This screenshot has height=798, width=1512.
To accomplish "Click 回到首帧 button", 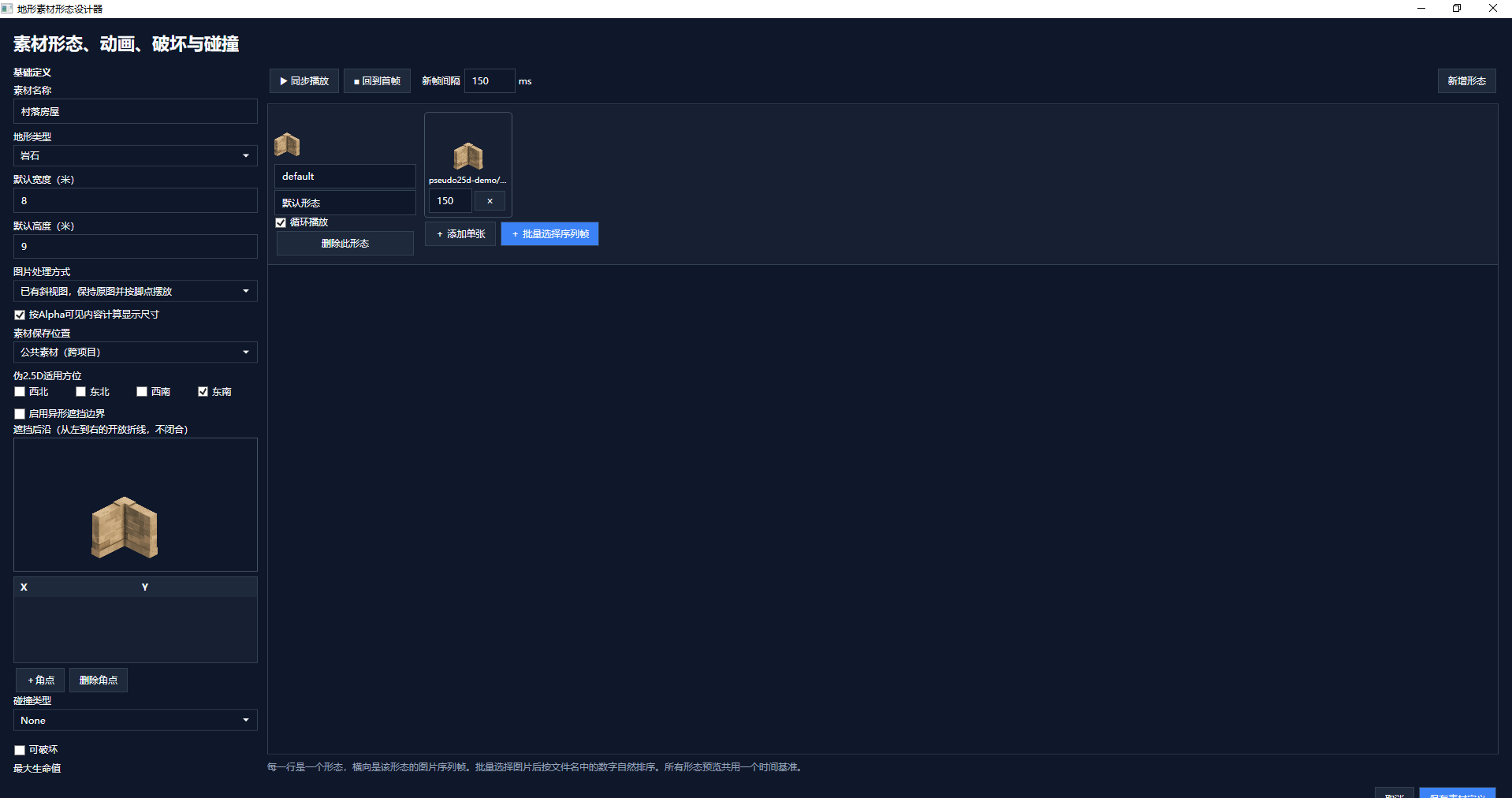I will click(x=377, y=81).
